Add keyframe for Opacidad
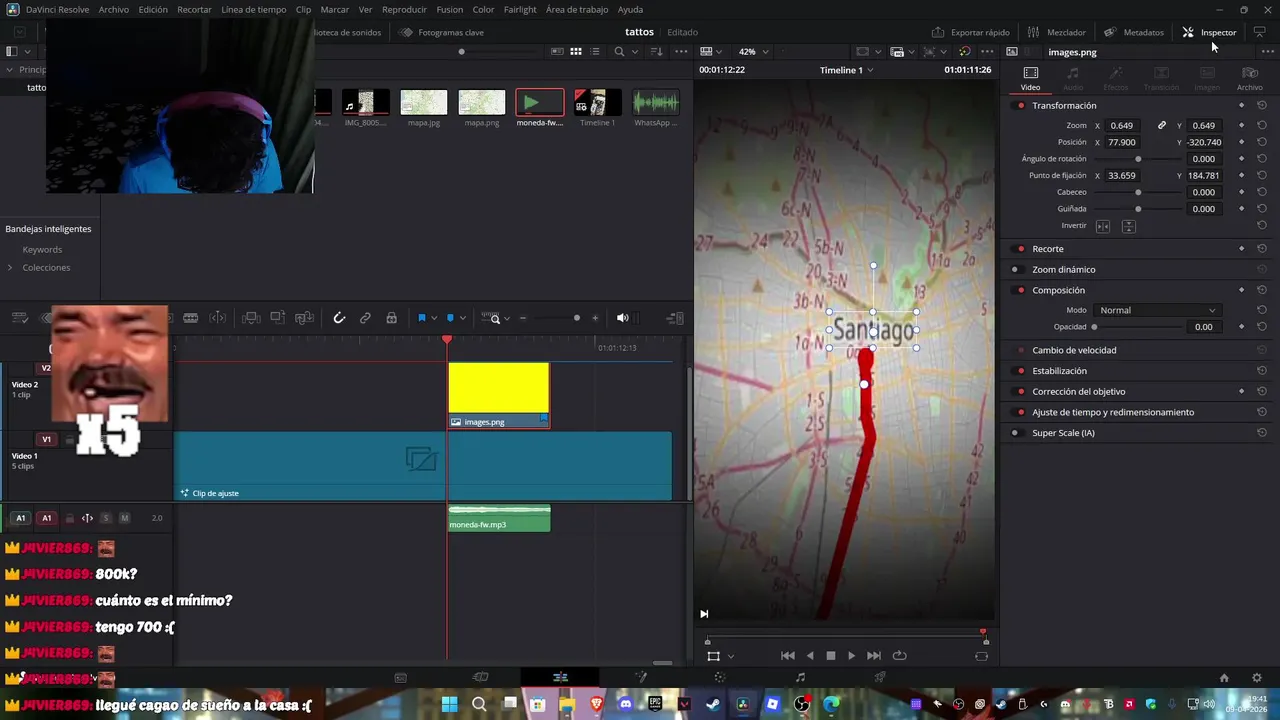 tap(1242, 327)
